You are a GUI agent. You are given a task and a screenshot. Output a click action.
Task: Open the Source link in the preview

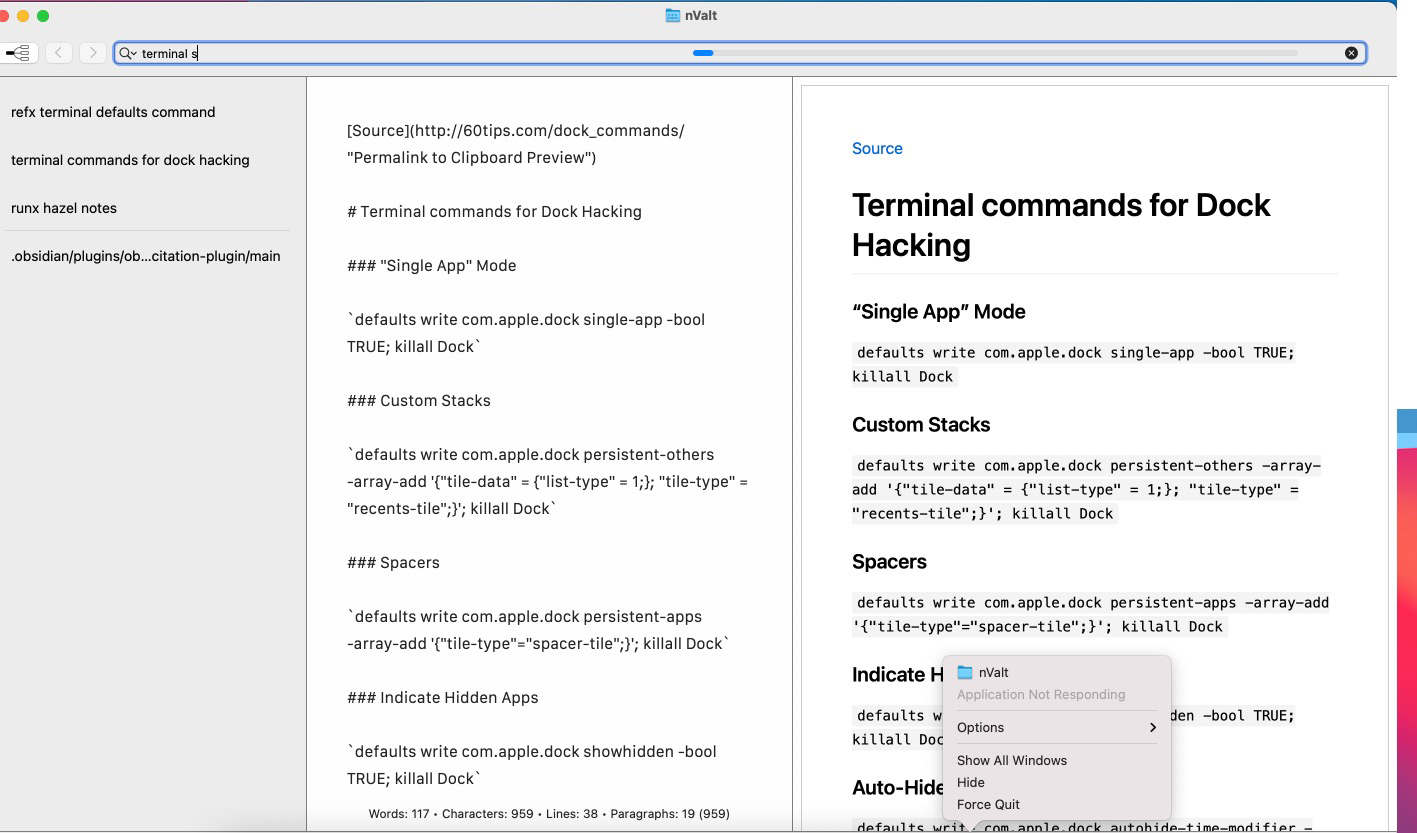877,149
